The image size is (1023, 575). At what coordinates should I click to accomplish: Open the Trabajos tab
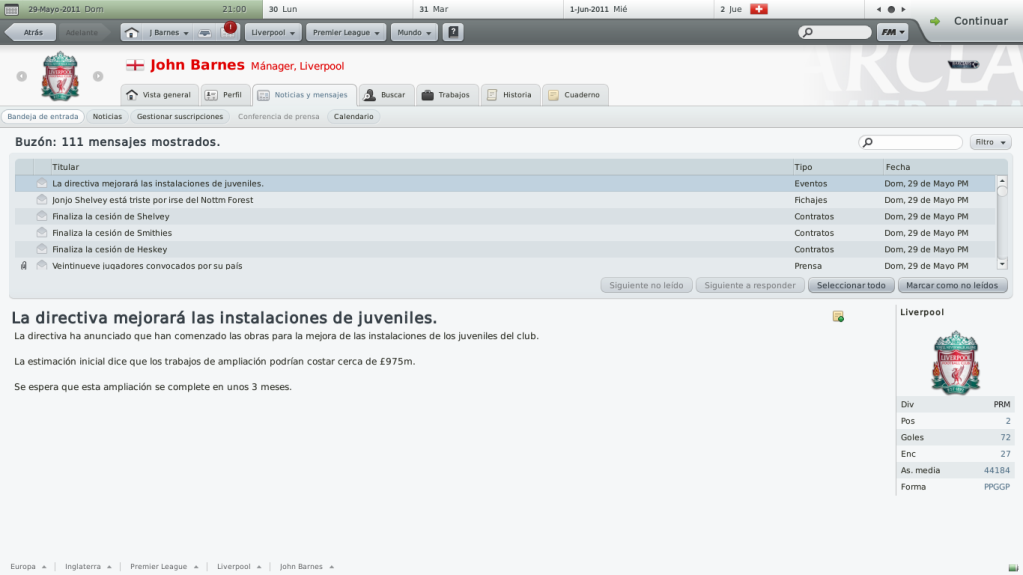446,95
